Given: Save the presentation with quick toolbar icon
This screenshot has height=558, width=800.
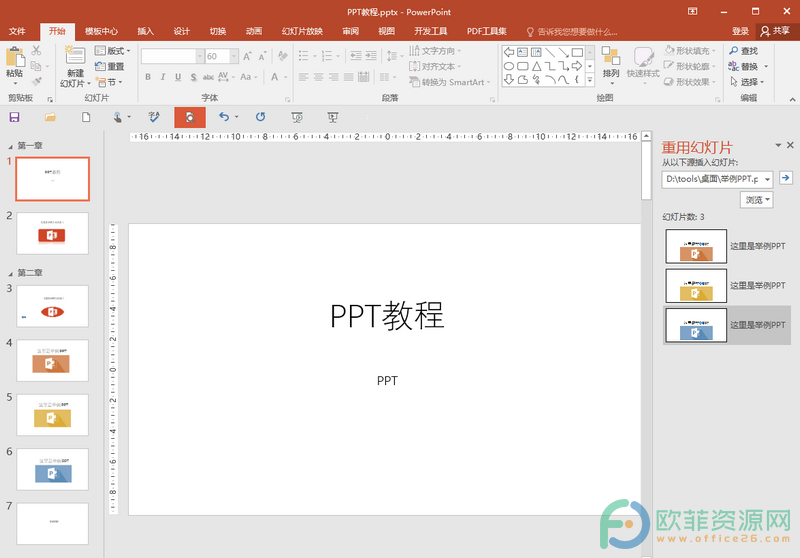Looking at the screenshot, I should [14, 117].
